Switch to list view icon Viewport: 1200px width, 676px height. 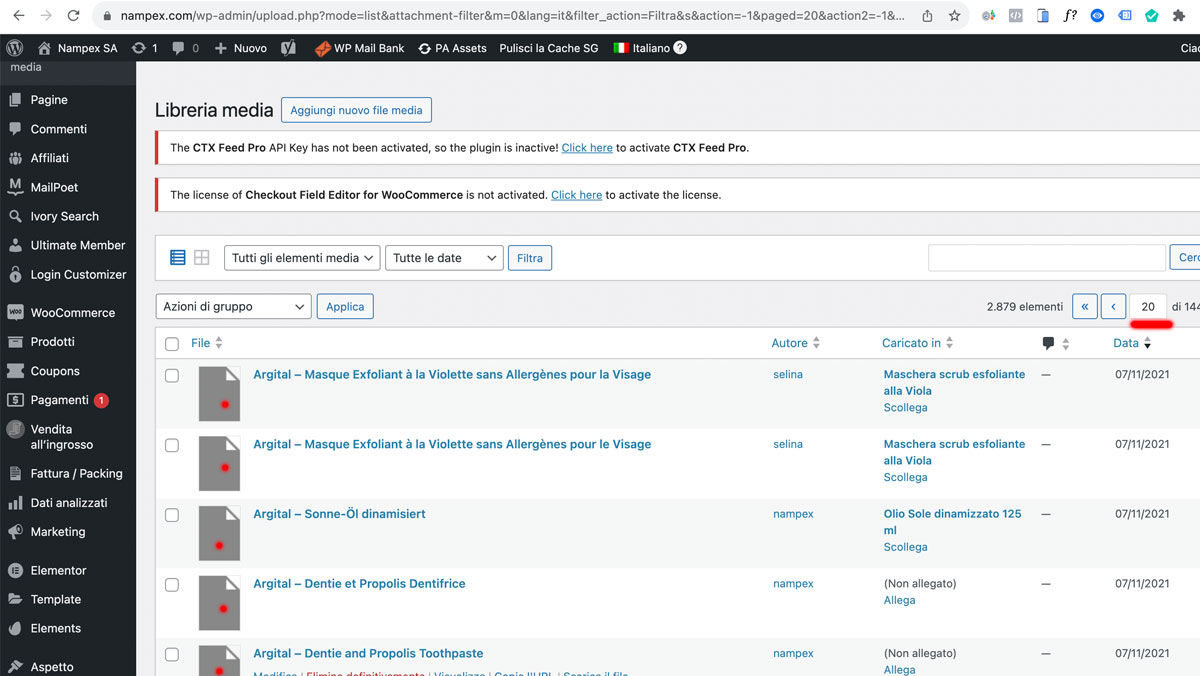(178, 258)
